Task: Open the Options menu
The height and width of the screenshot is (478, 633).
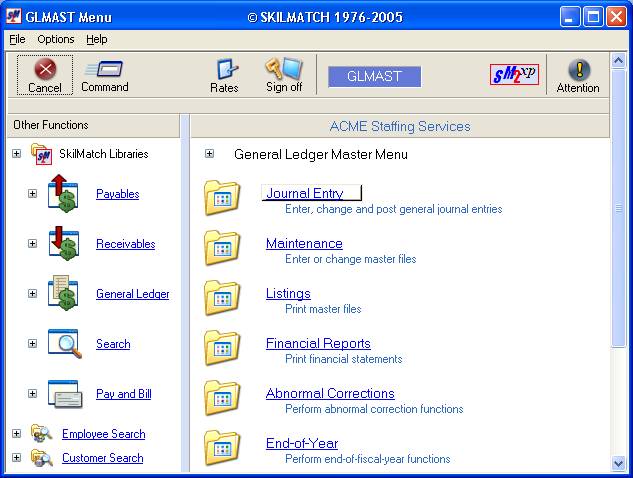Action: click(56, 39)
